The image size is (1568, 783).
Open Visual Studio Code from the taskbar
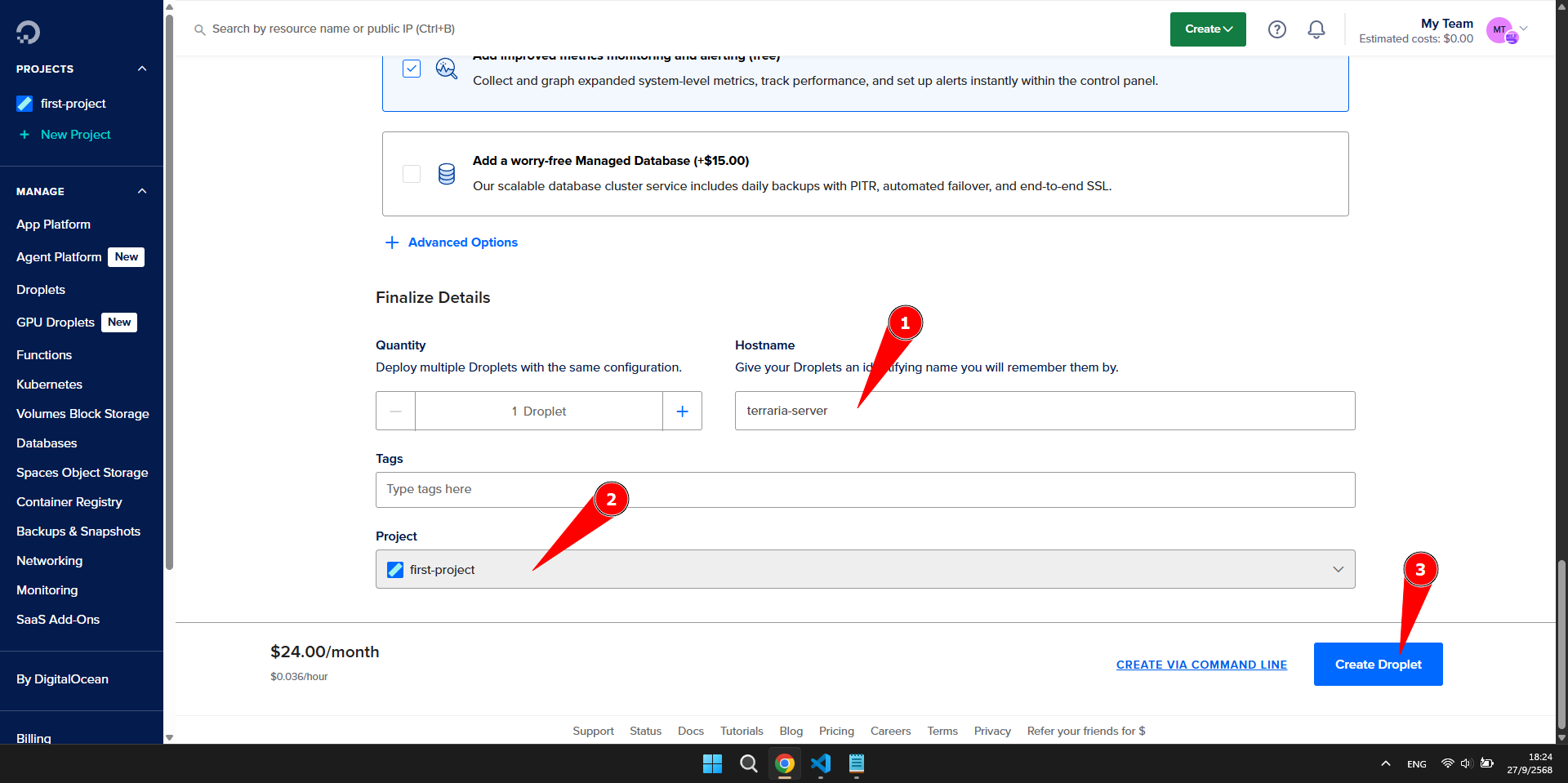[x=821, y=764]
